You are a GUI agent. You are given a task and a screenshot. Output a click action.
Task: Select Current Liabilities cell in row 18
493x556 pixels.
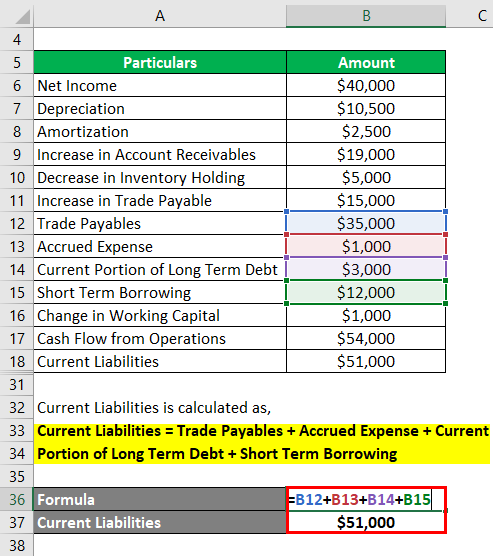(x=160, y=361)
